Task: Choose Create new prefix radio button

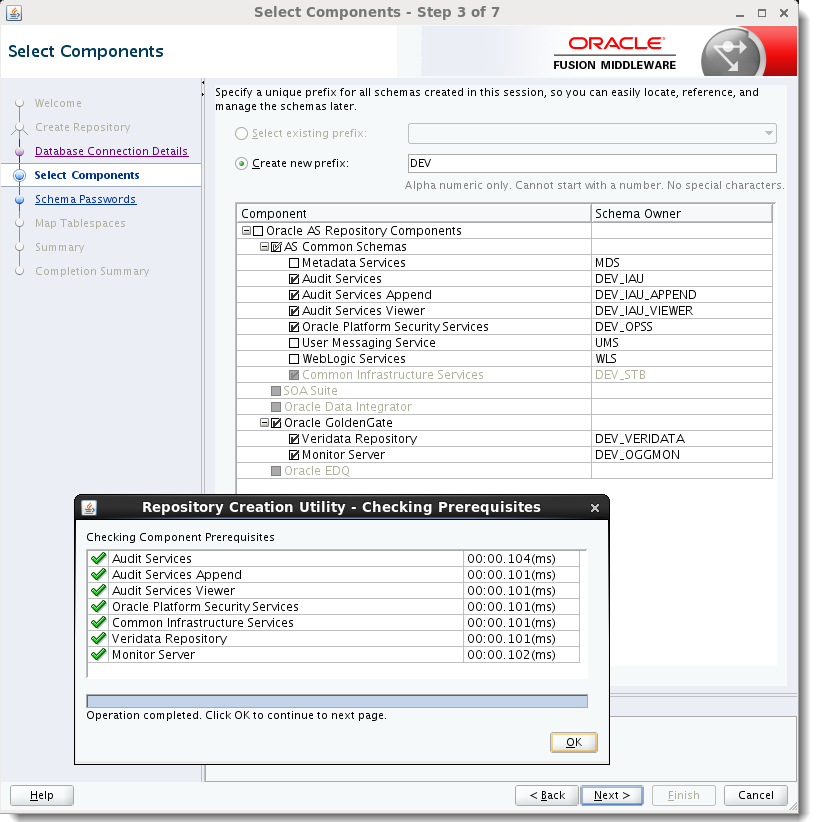Action: [241, 164]
